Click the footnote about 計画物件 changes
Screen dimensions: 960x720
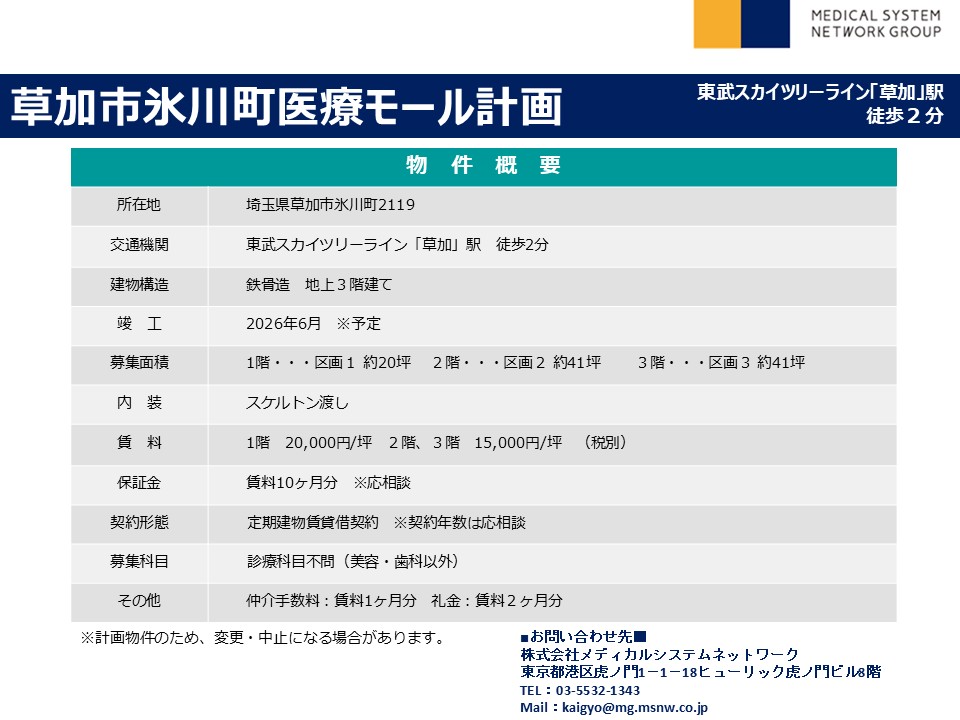[262, 637]
